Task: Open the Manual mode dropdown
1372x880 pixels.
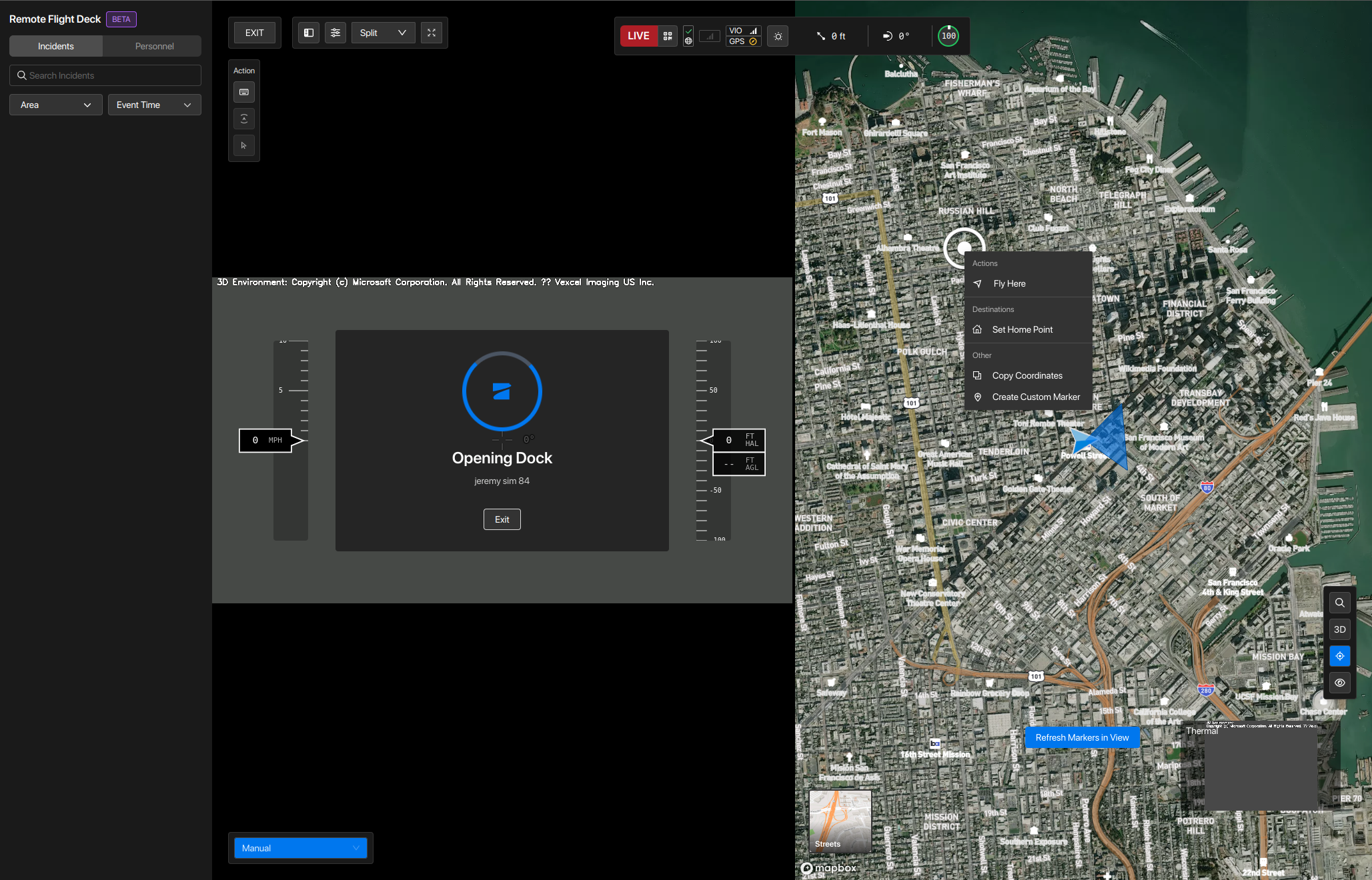Action: [300, 848]
